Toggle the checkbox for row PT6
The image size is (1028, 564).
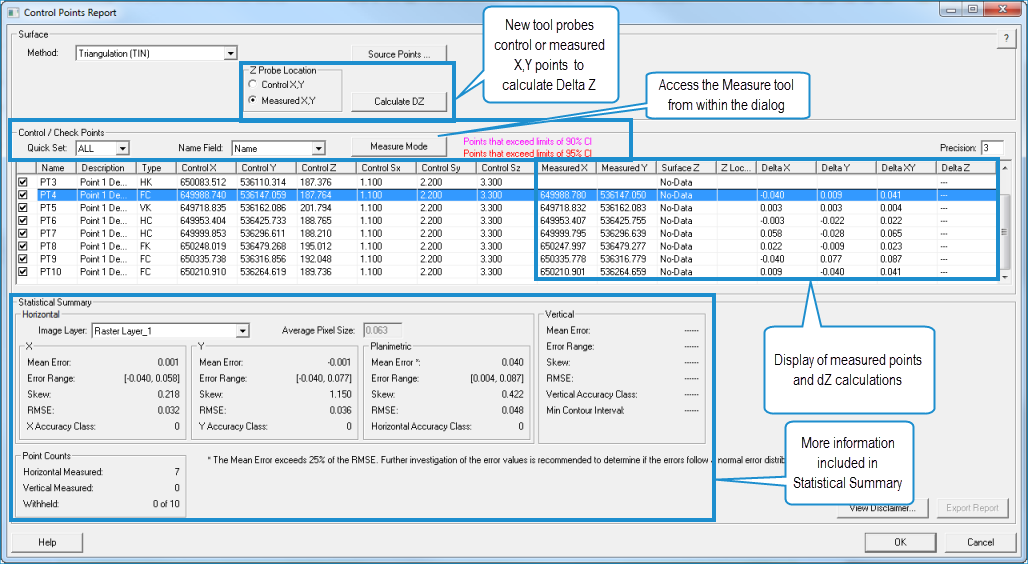[23, 220]
